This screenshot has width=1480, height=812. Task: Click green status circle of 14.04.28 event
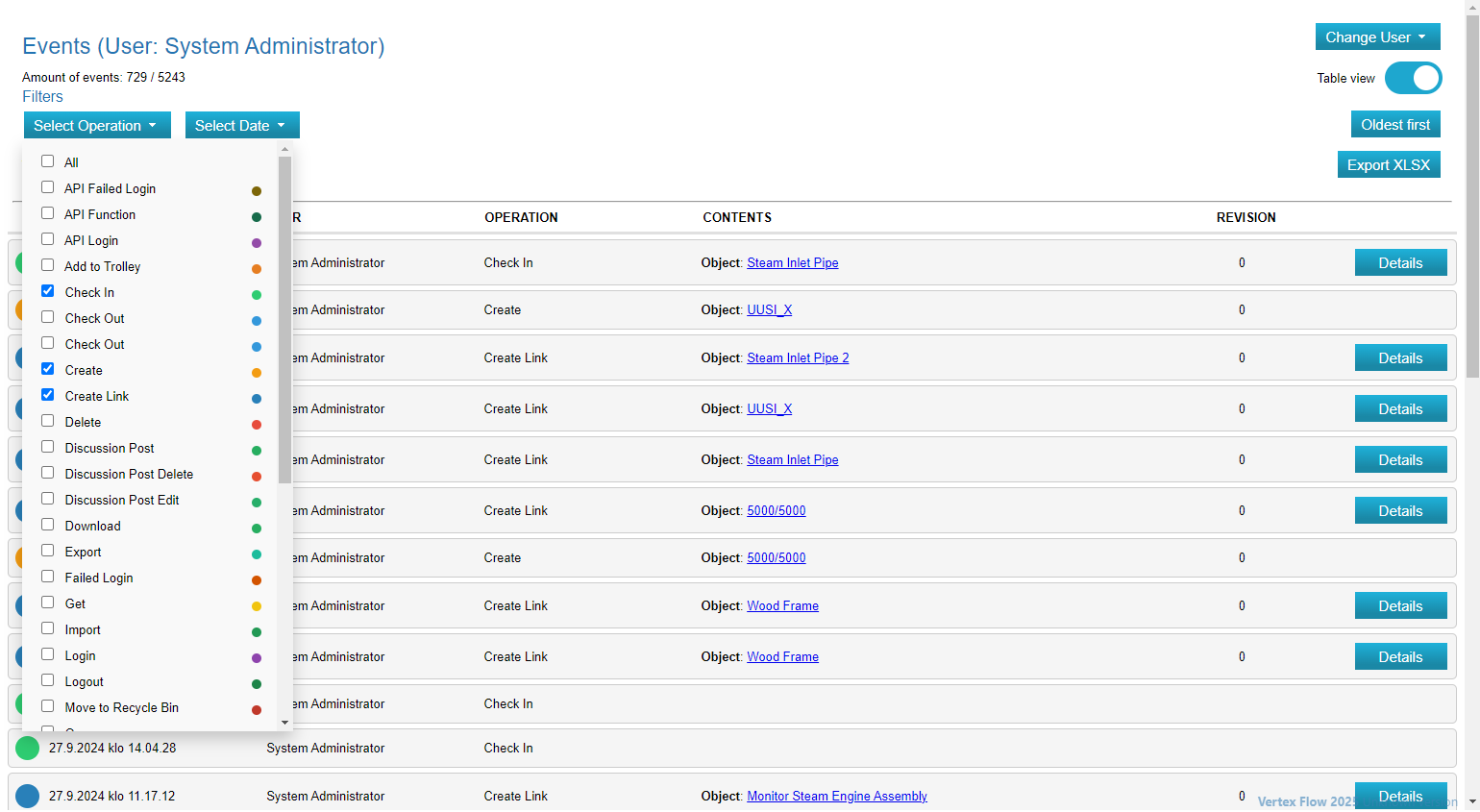pyautogui.click(x=28, y=748)
